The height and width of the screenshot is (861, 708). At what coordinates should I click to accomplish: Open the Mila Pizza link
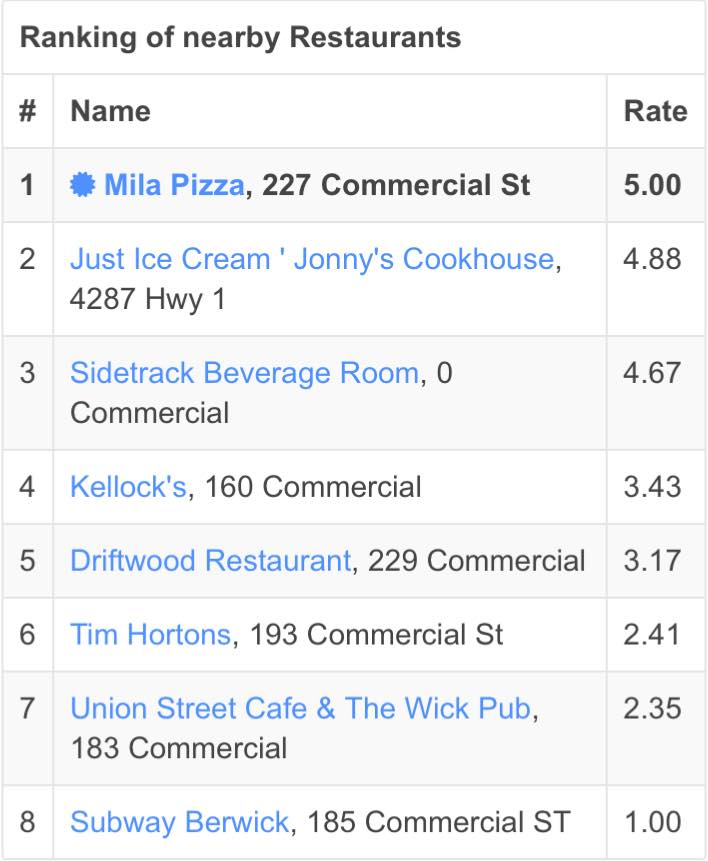[174, 185]
